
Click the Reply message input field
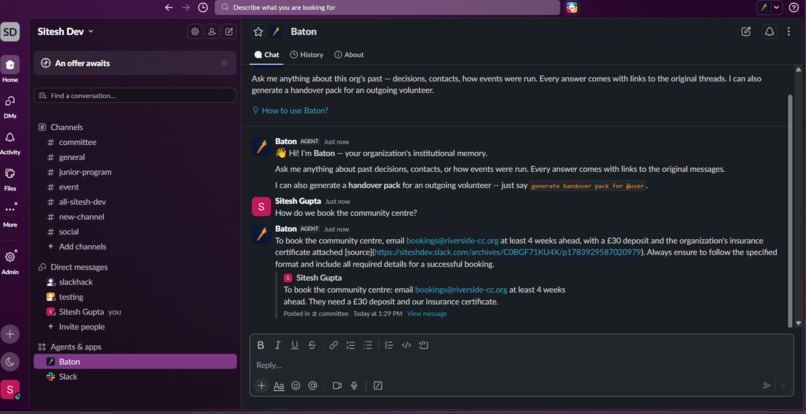point(521,365)
